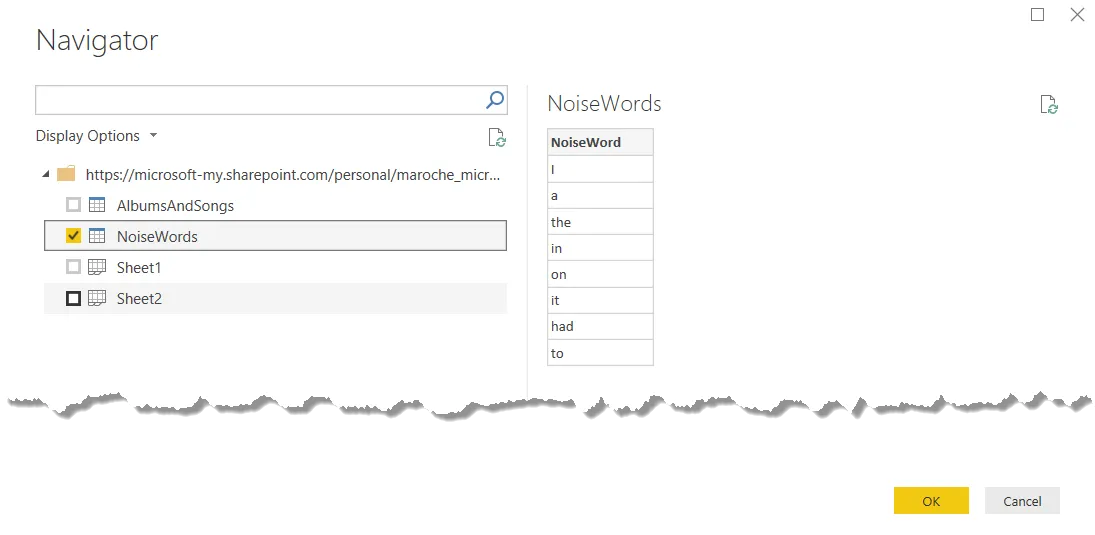Close the Navigator window

coord(1077,15)
